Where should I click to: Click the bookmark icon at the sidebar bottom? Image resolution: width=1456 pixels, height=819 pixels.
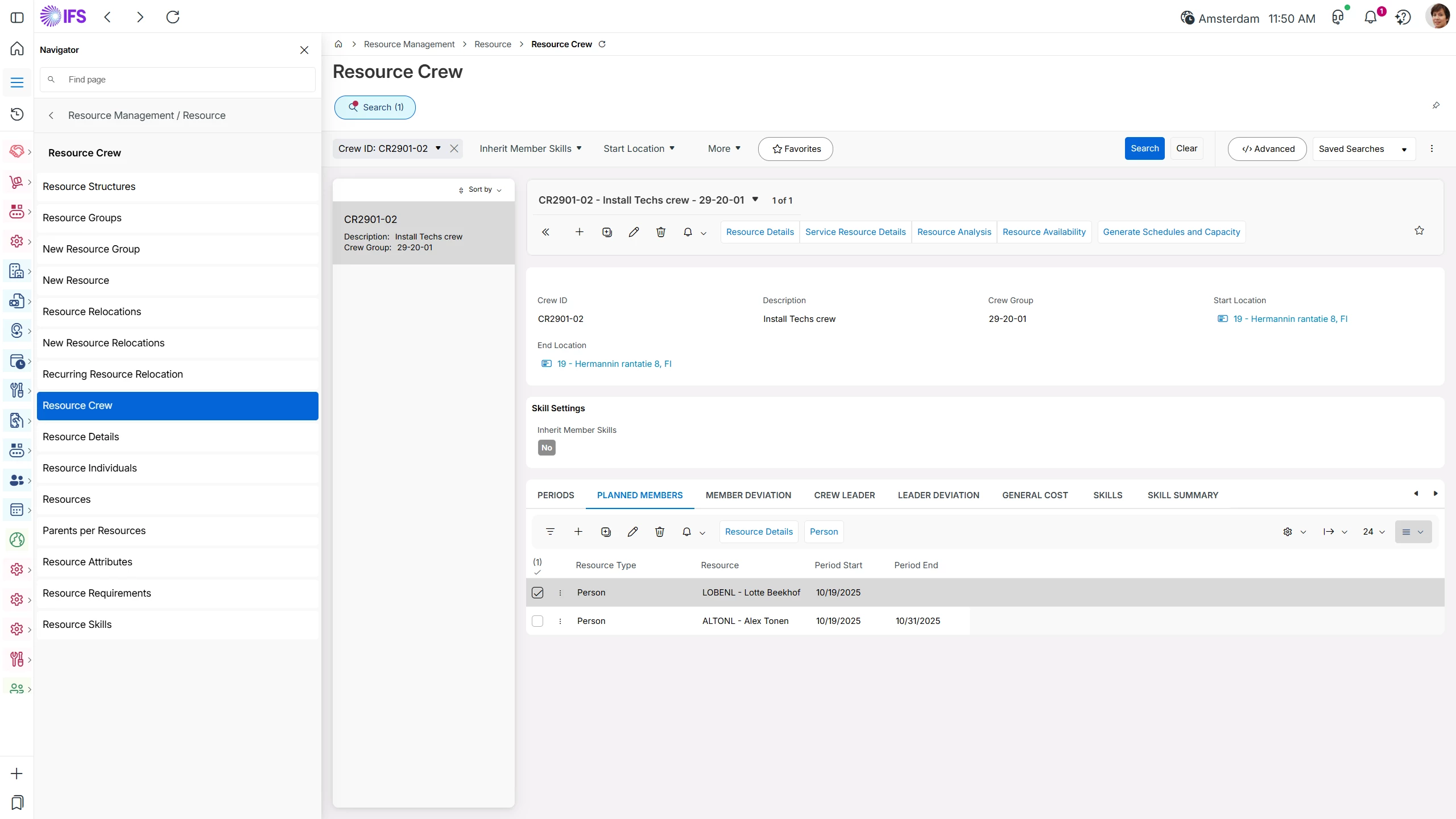(x=17, y=803)
